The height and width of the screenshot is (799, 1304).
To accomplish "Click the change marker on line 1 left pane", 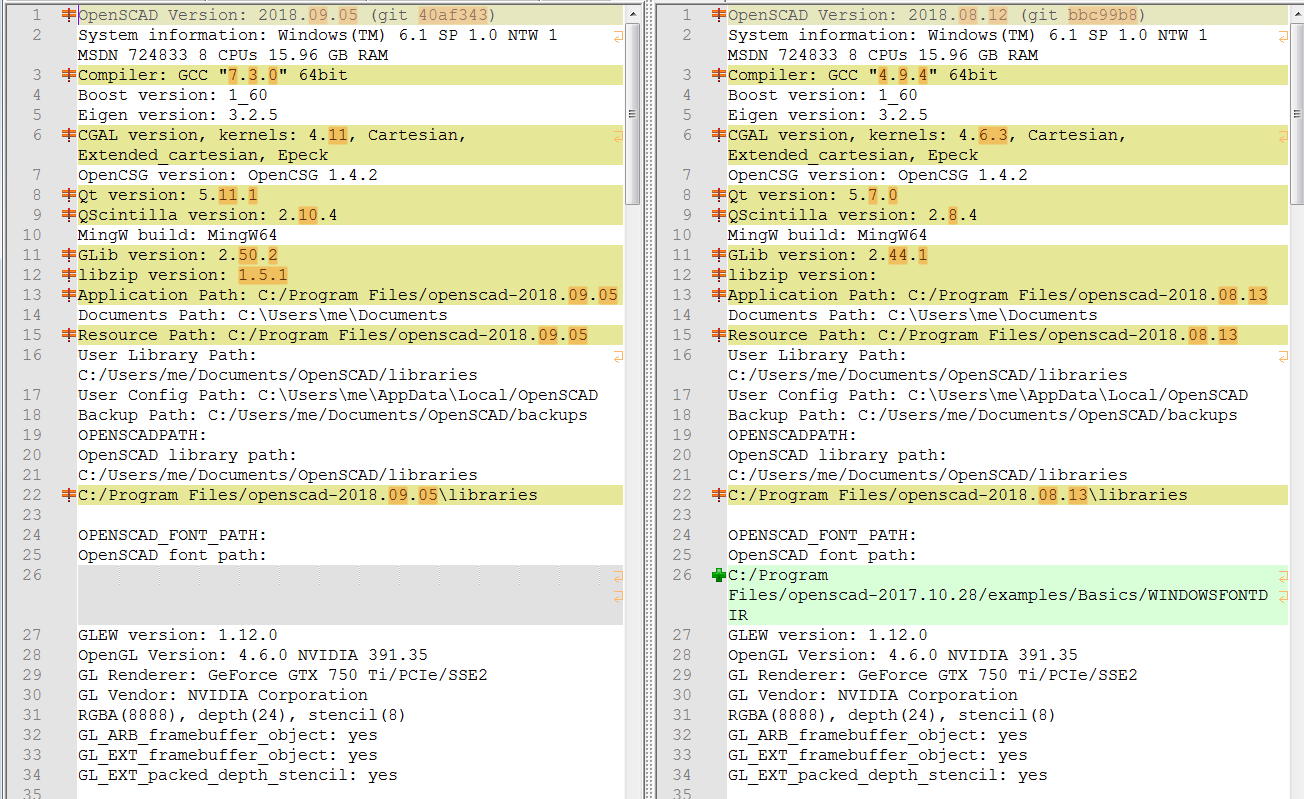I will pyautogui.click(x=70, y=14).
